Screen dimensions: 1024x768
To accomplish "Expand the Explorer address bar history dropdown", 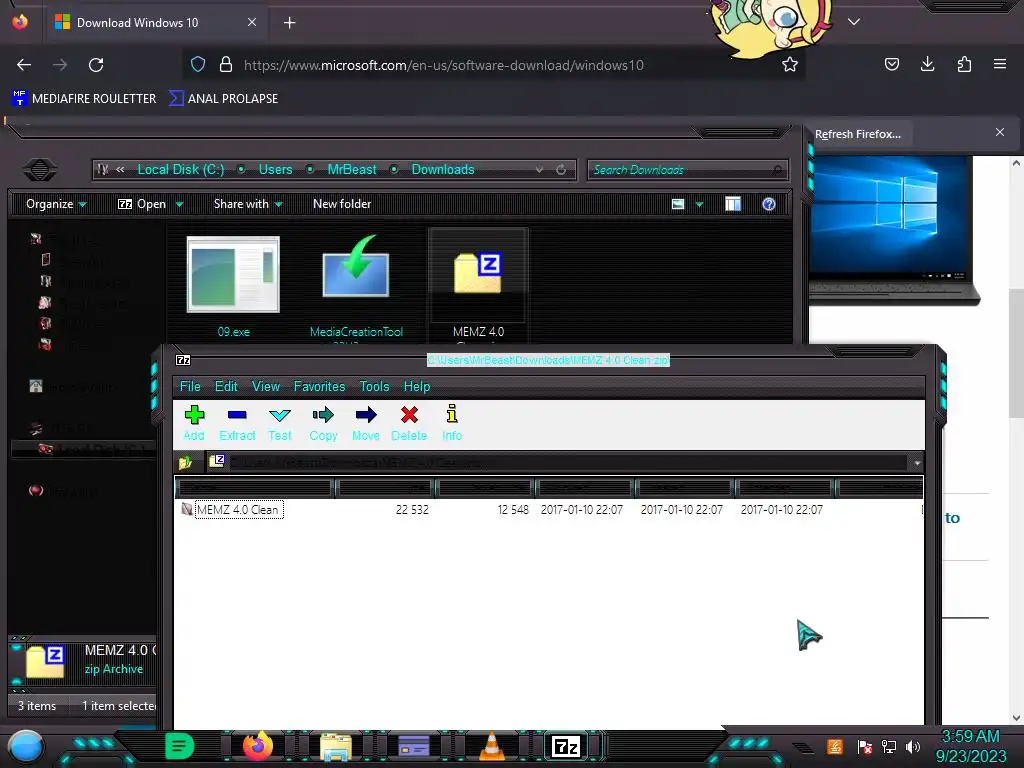I will coord(539,170).
